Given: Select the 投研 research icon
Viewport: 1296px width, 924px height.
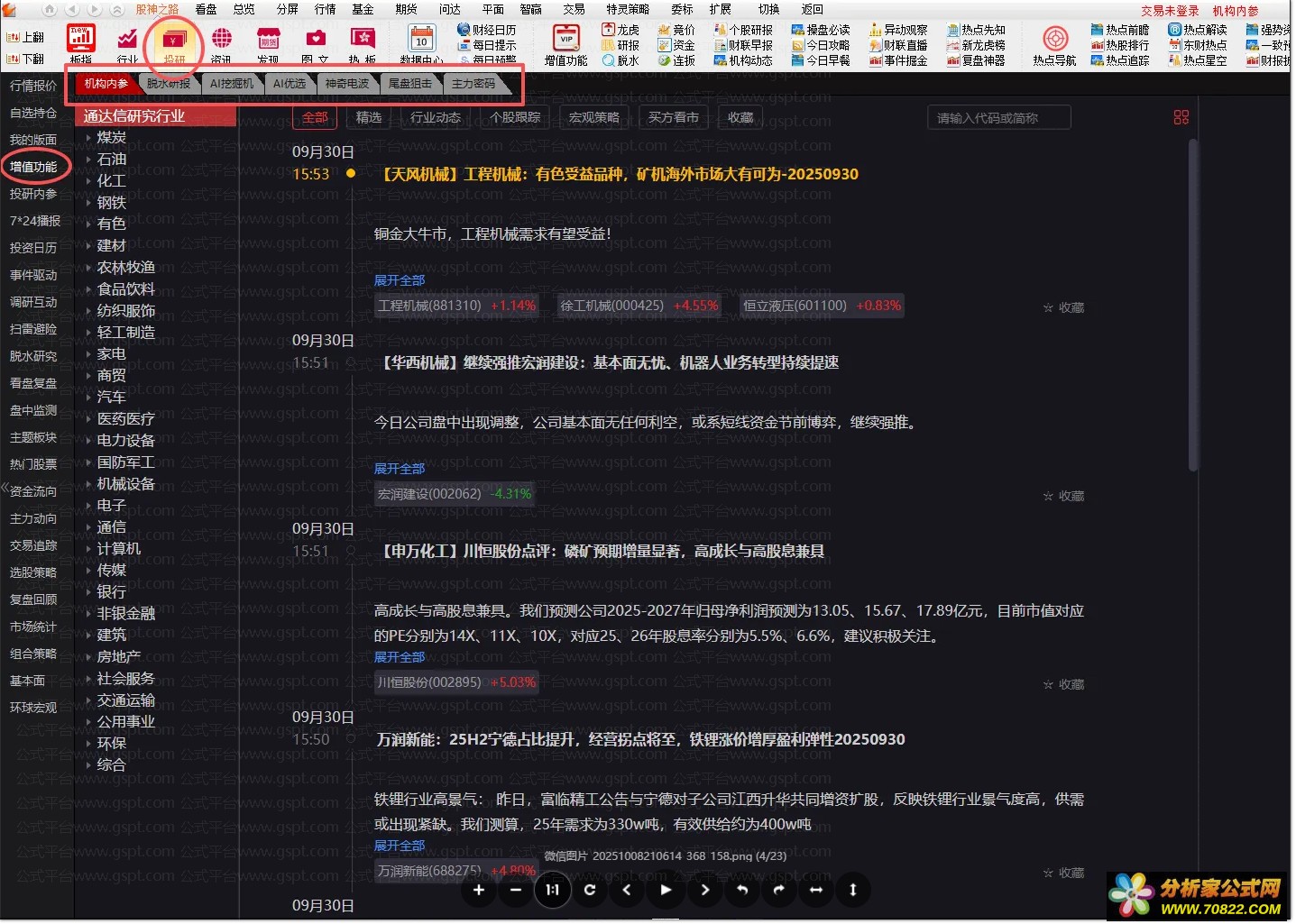Looking at the screenshot, I should point(174,43).
